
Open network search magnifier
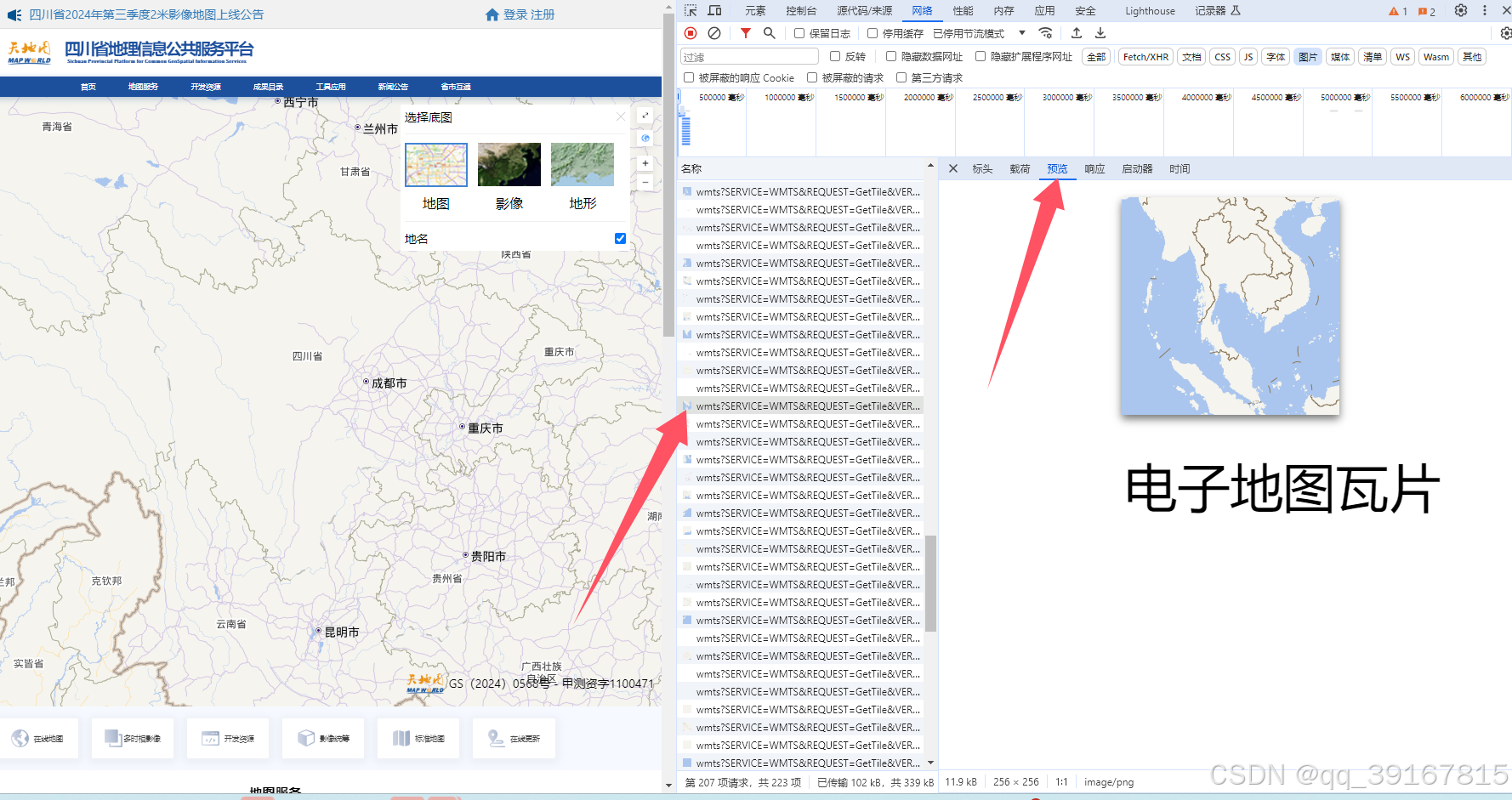[x=770, y=33]
